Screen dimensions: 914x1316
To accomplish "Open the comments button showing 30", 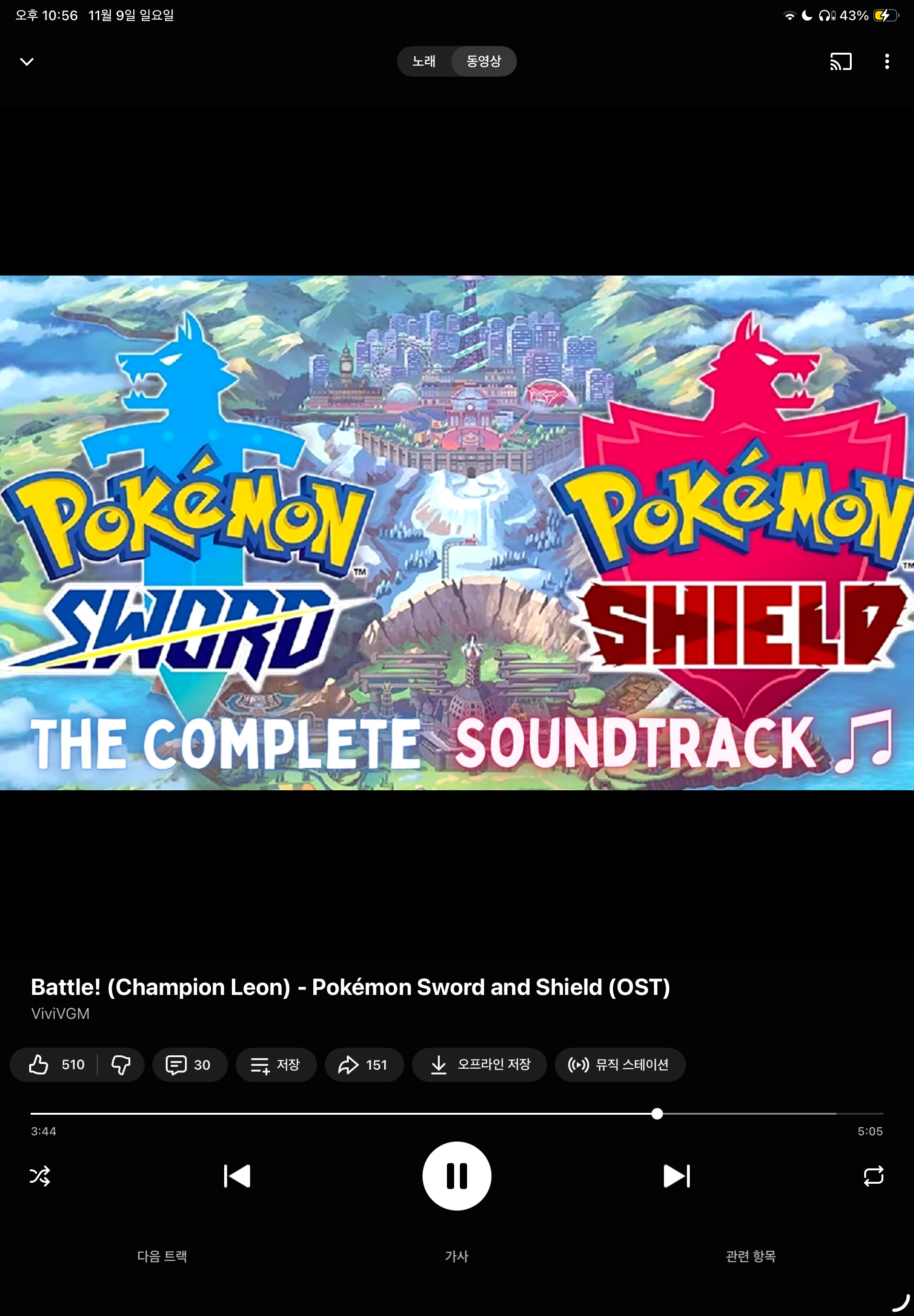I will coord(190,1064).
